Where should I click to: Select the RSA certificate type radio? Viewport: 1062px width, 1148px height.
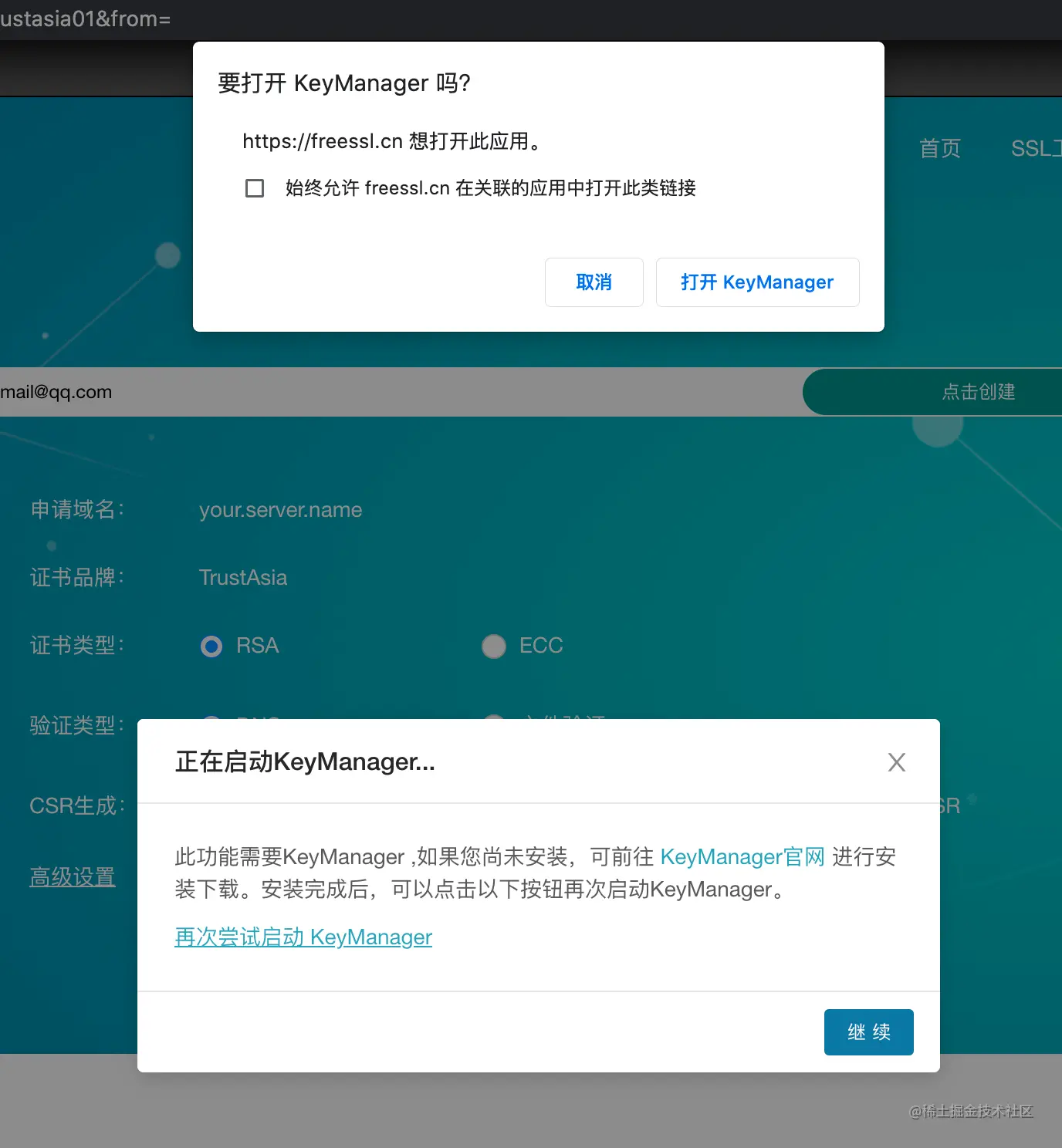[x=211, y=646]
